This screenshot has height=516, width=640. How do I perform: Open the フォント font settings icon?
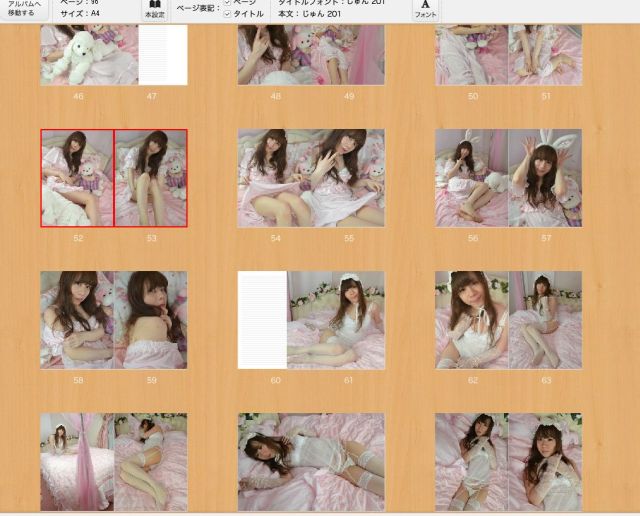[425, 9]
